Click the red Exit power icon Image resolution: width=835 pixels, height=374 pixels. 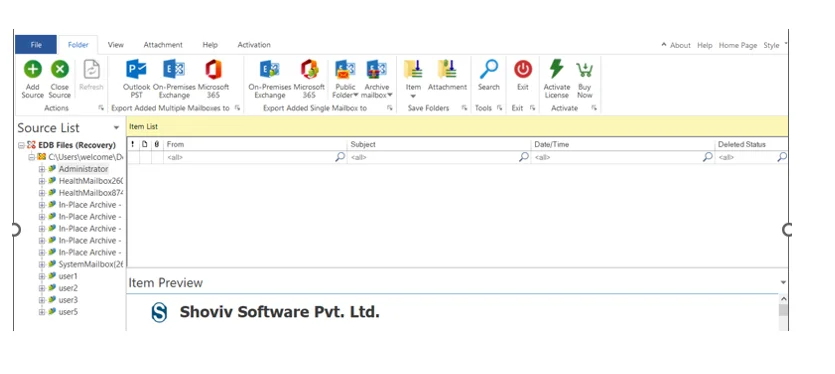pyautogui.click(x=523, y=69)
